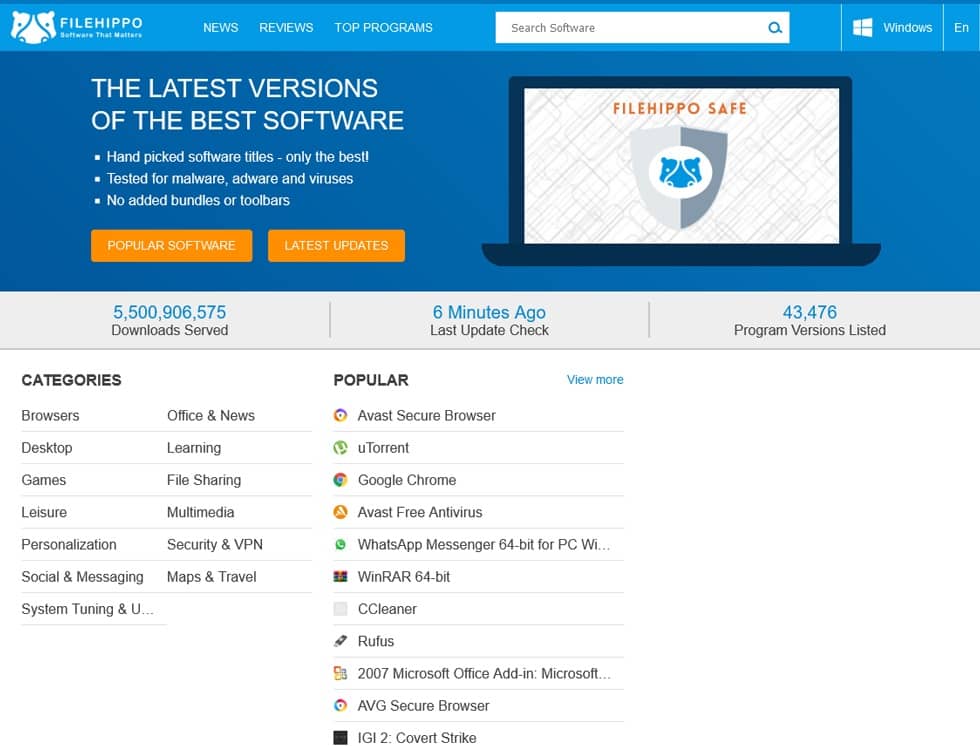Click the 6 Minutes Ago update text
The image size is (980, 746).
pos(489,312)
